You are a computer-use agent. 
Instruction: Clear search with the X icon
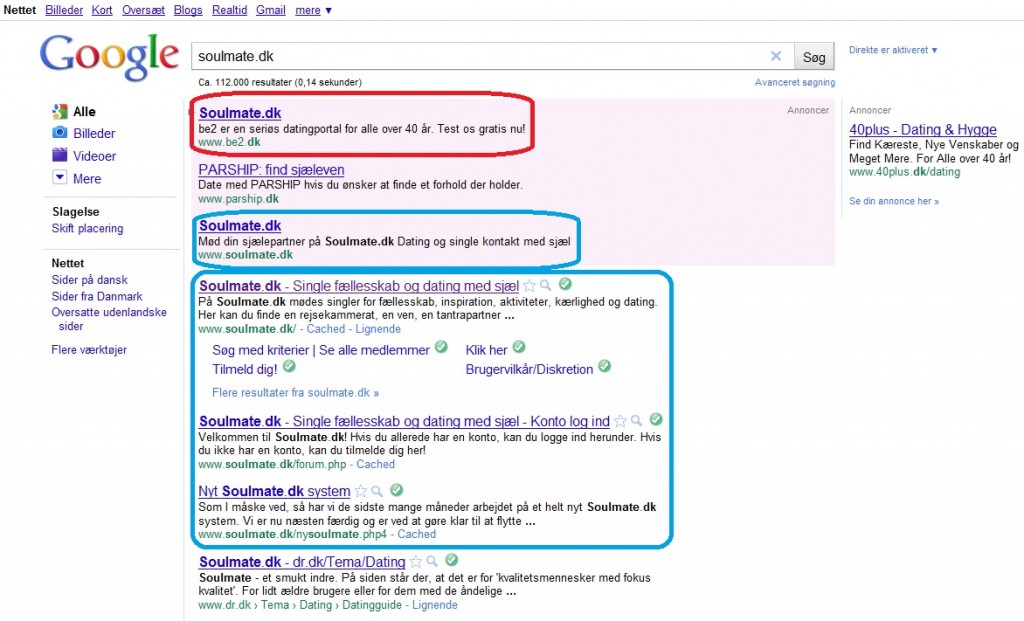pos(776,56)
